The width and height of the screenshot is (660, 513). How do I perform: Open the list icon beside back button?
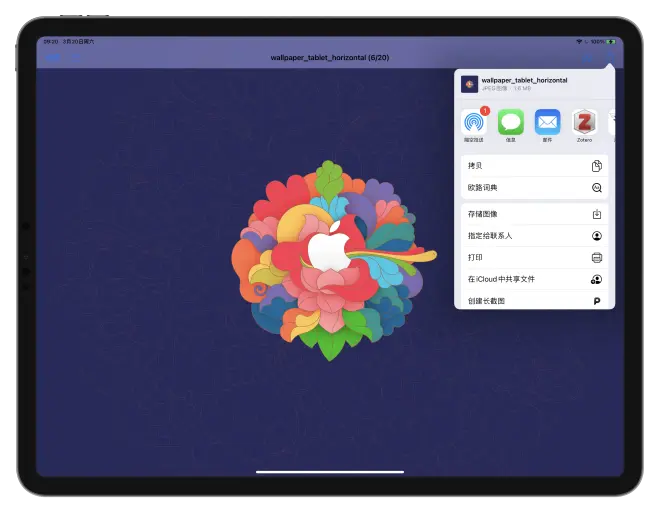76,58
